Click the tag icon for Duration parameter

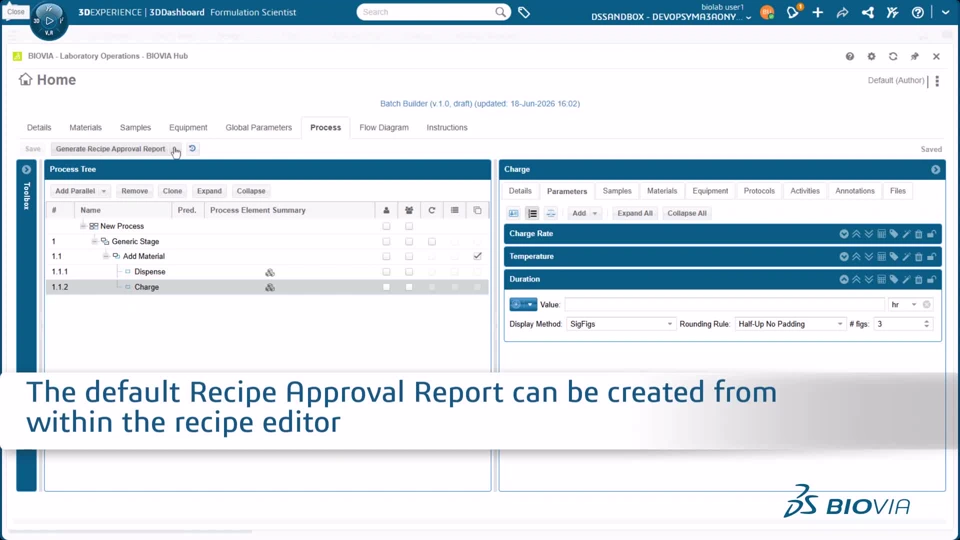click(894, 279)
